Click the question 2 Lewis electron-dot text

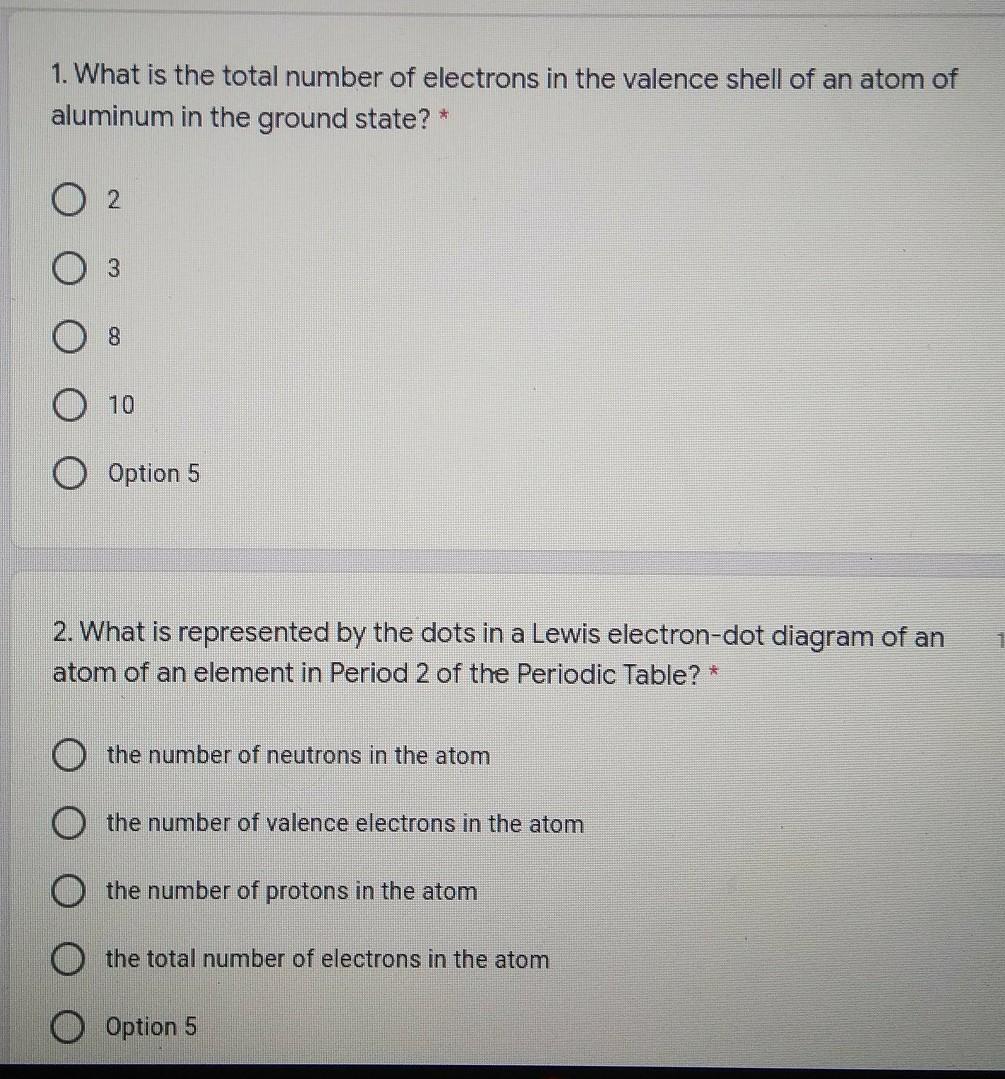coord(498,653)
